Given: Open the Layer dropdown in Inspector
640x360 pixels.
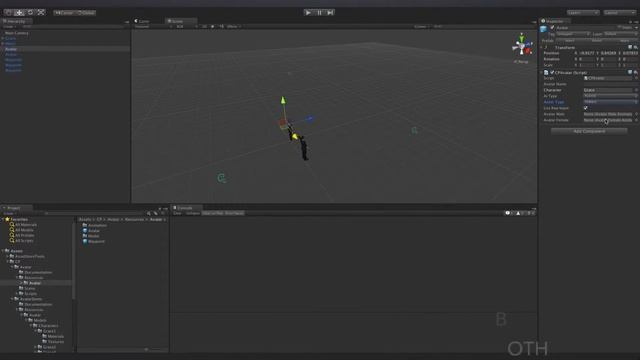Looking at the screenshot, I should [620, 34].
